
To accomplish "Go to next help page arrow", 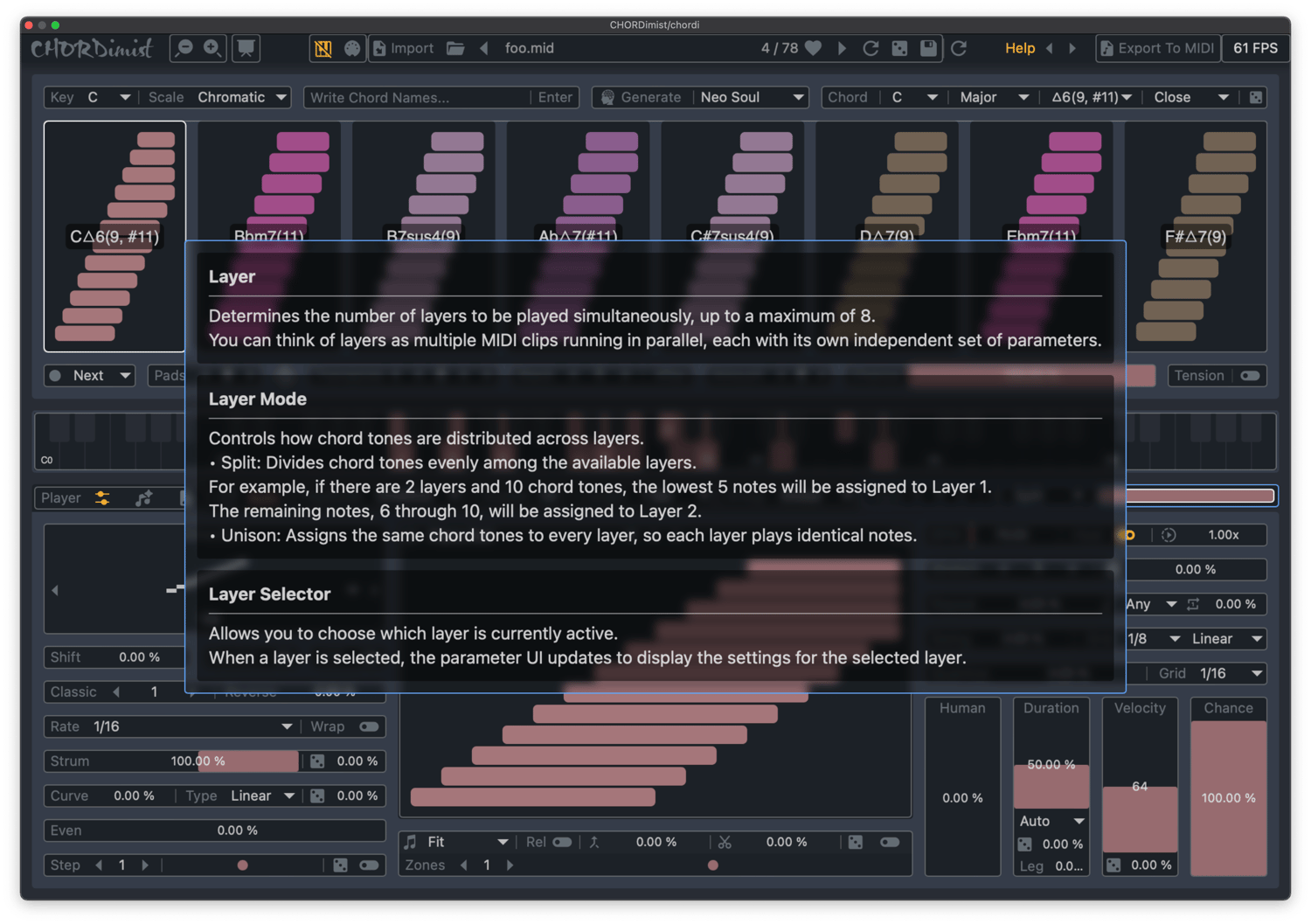I will point(1072,48).
